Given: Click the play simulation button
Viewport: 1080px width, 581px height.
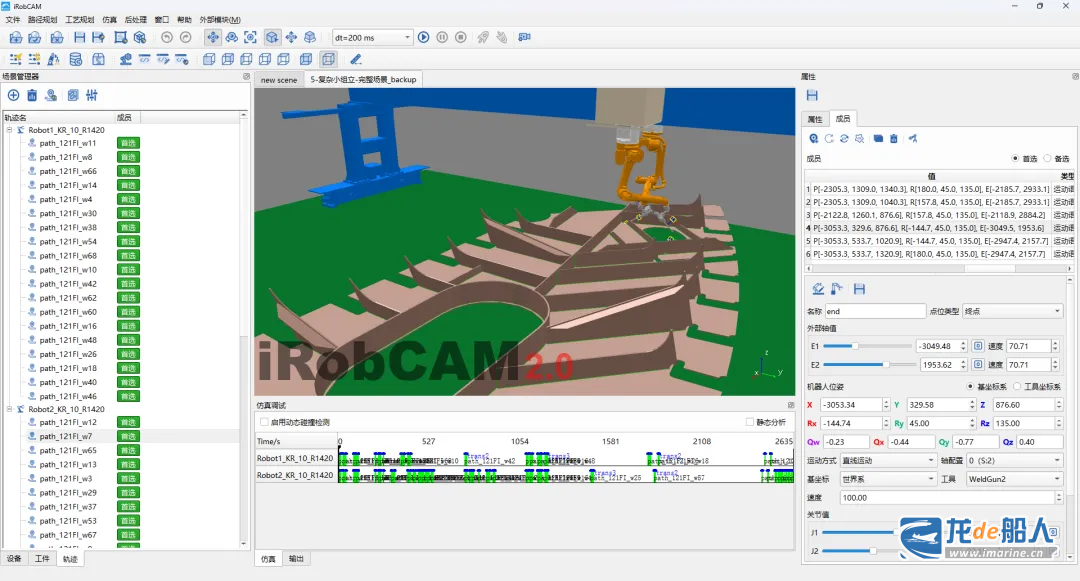Looking at the screenshot, I should coord(423,37).
